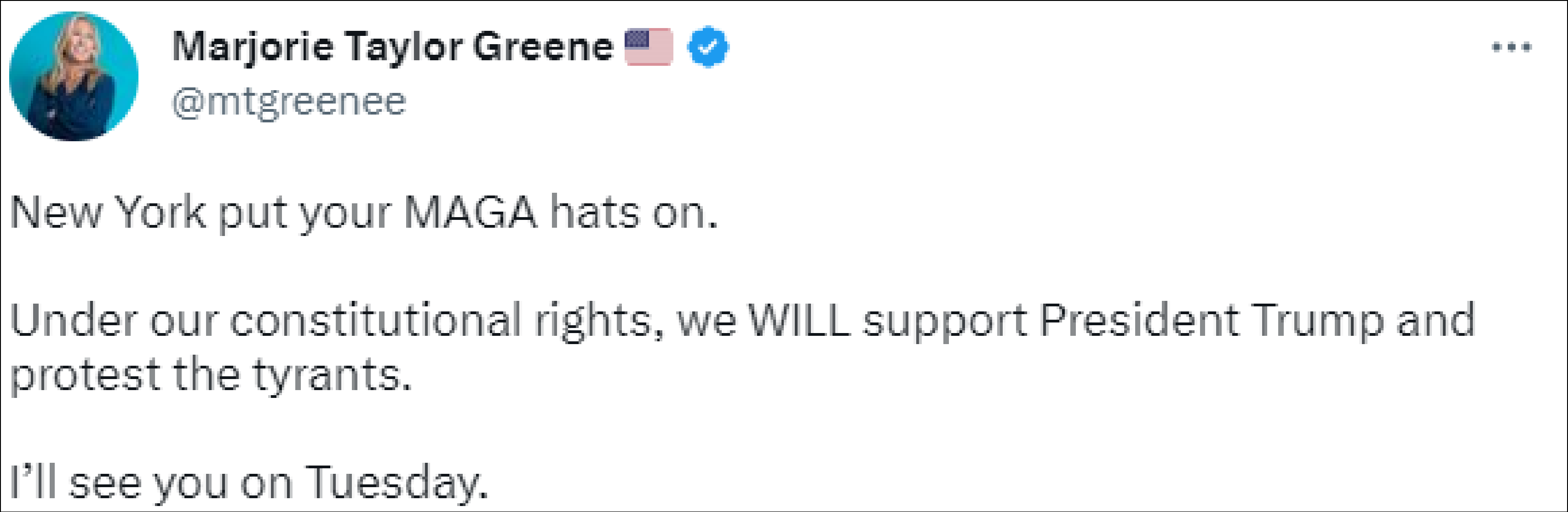Click the blue verified checkmark badge
The image size is (1568, 512).
(x=708, y=47)
